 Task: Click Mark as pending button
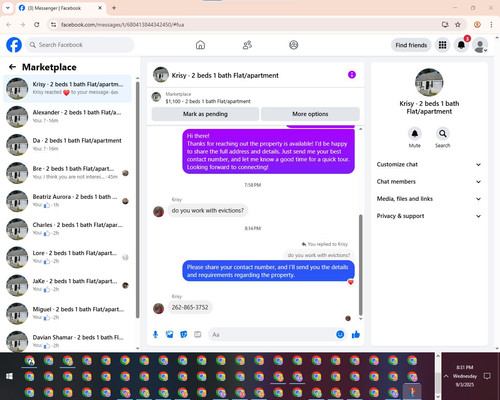pyautogui.click(x=205, y=114)
